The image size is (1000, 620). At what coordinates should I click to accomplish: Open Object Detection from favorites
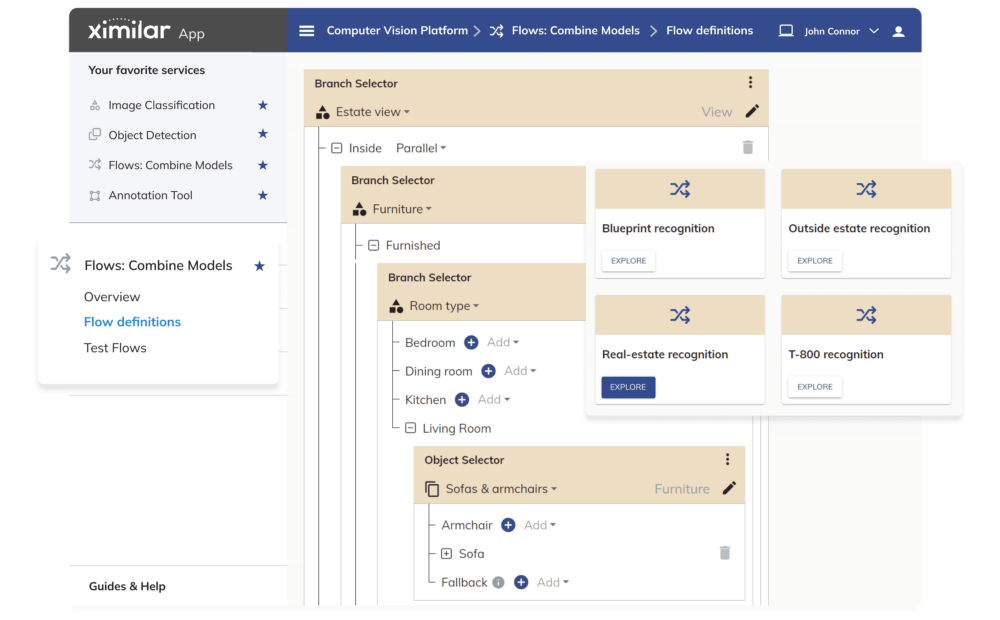[x=152, y=135]
